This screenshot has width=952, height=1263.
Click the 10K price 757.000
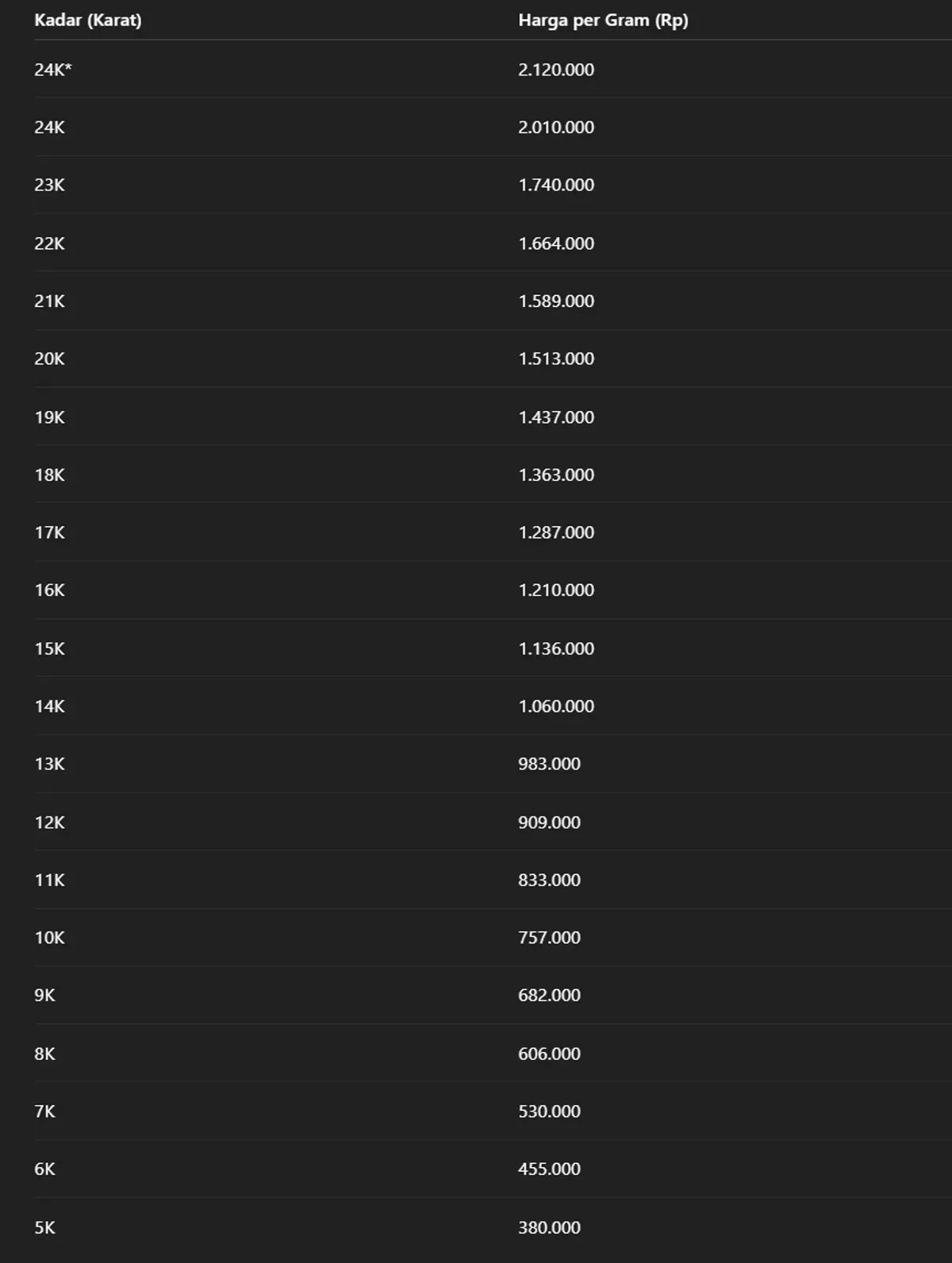tap(549, 938)
